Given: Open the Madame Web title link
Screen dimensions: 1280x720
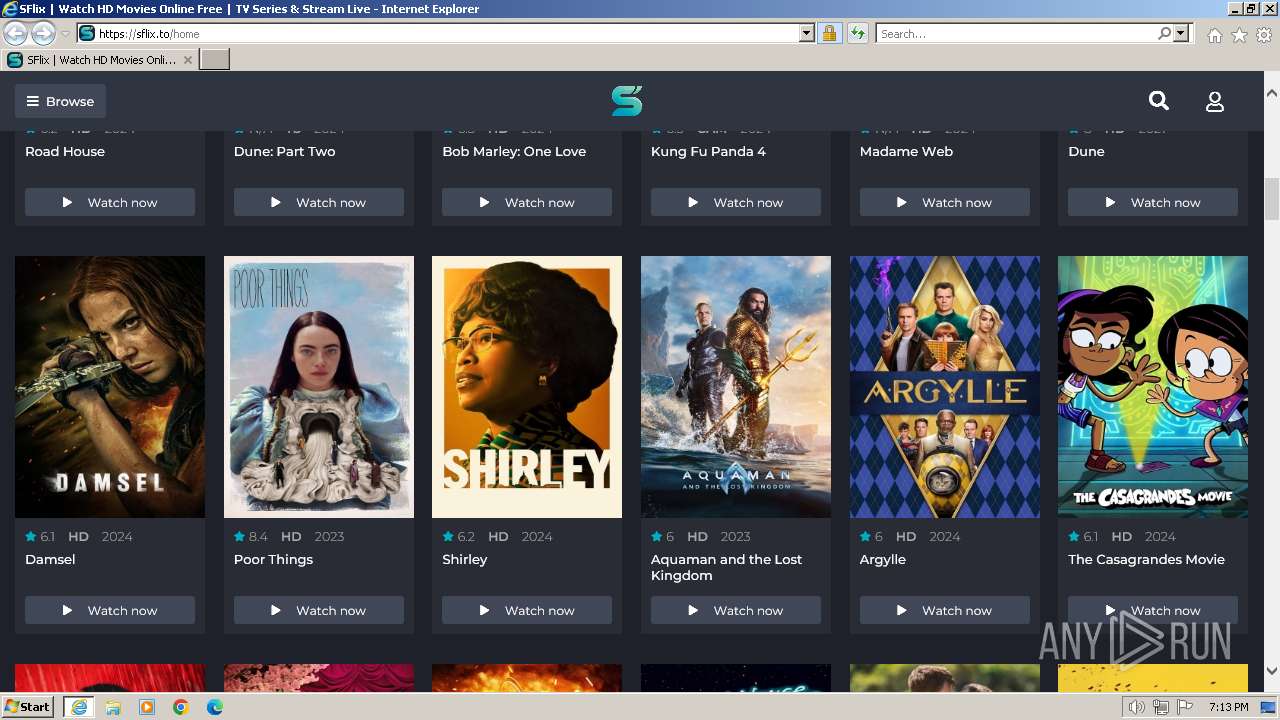Looking at the screenshot, I should tap(906, 152).
